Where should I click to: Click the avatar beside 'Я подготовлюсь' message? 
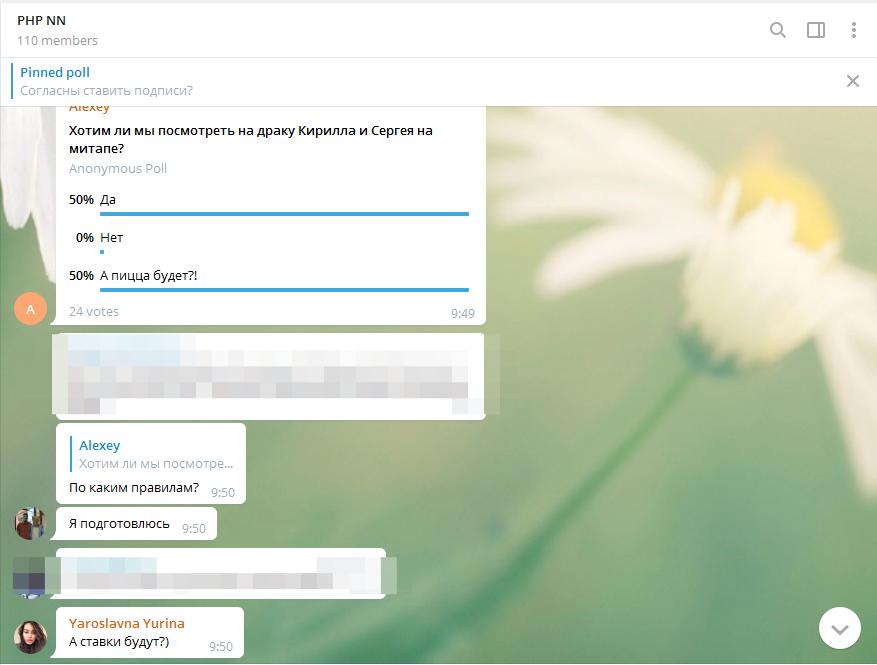[x=30, y=522]
